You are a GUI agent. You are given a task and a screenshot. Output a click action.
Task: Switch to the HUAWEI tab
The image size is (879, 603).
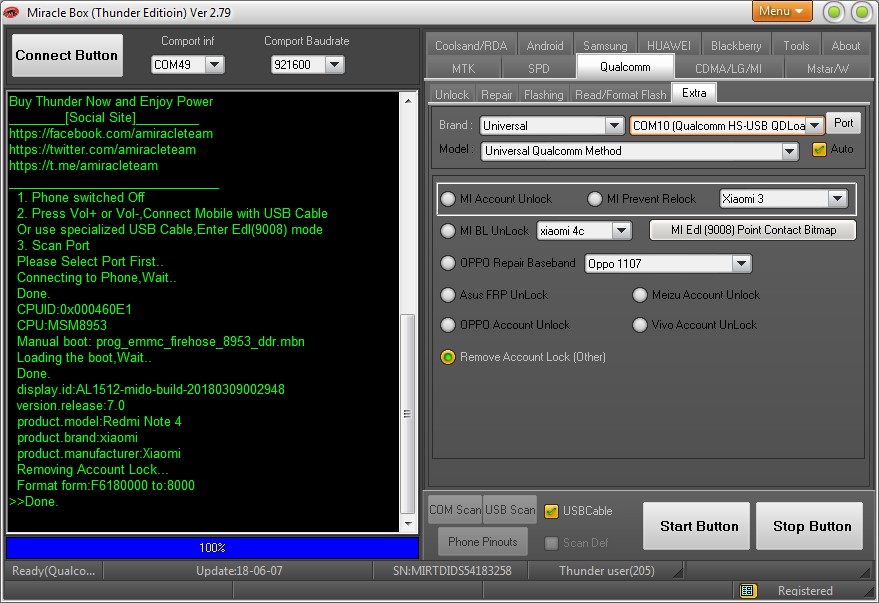669,45
